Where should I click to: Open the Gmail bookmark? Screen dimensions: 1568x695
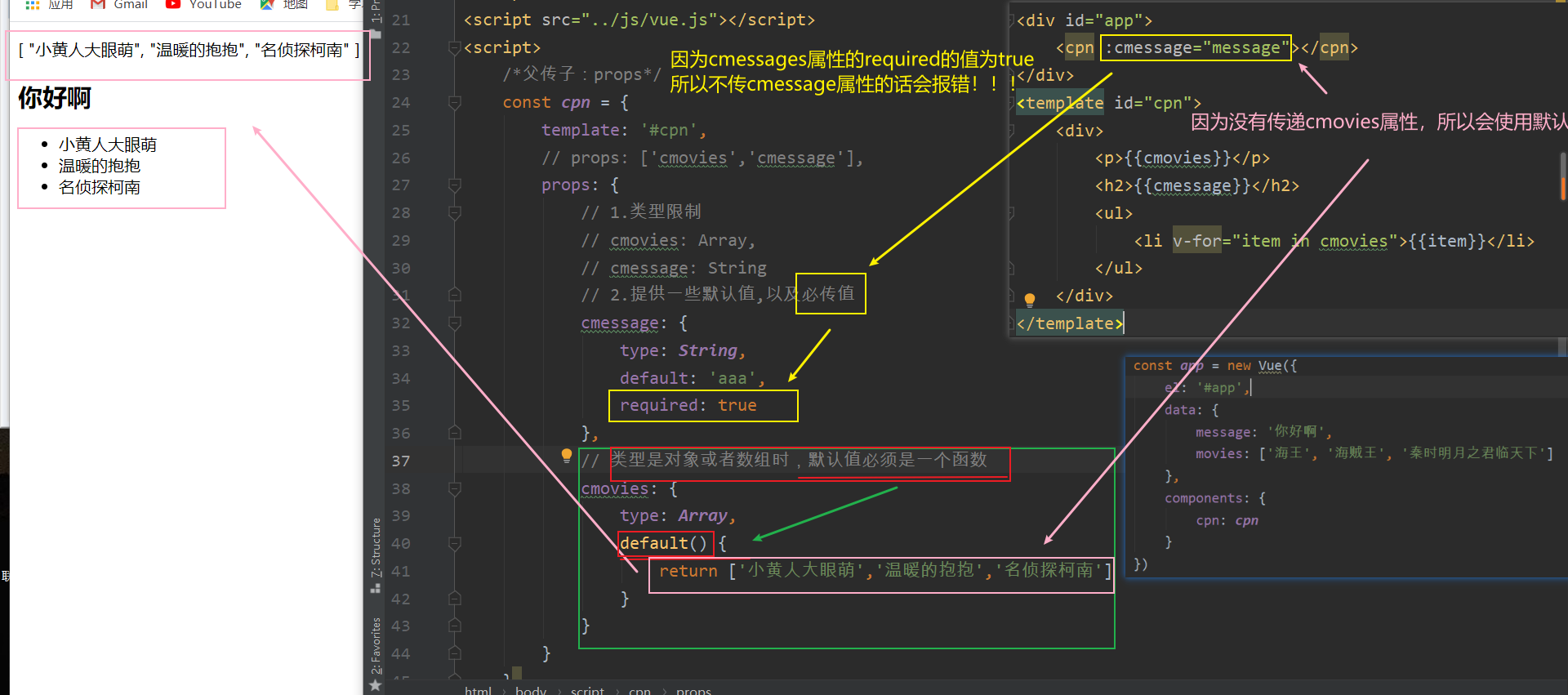pyautogui.click(x=119, y=4)
